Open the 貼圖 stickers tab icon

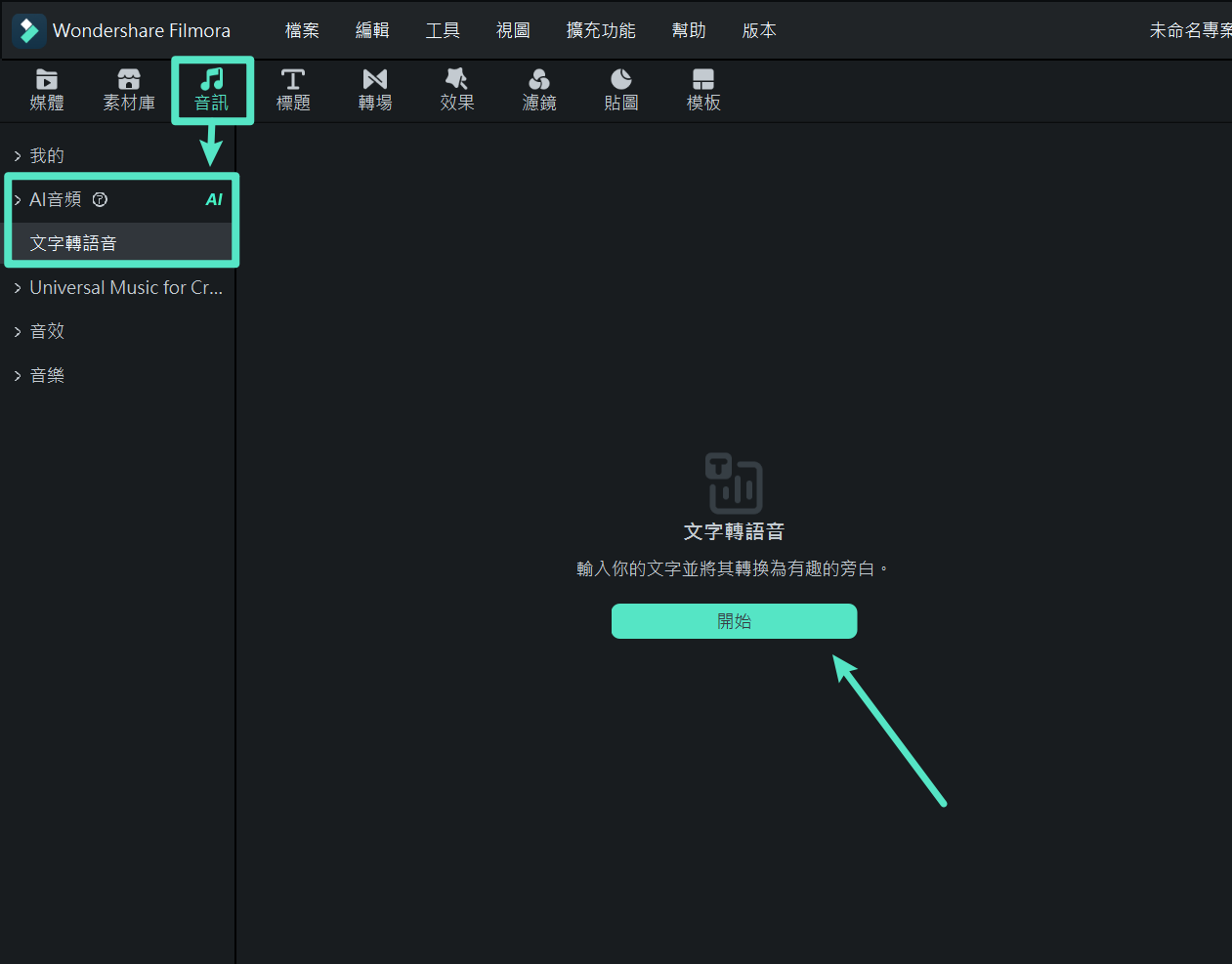coord(621,79)
